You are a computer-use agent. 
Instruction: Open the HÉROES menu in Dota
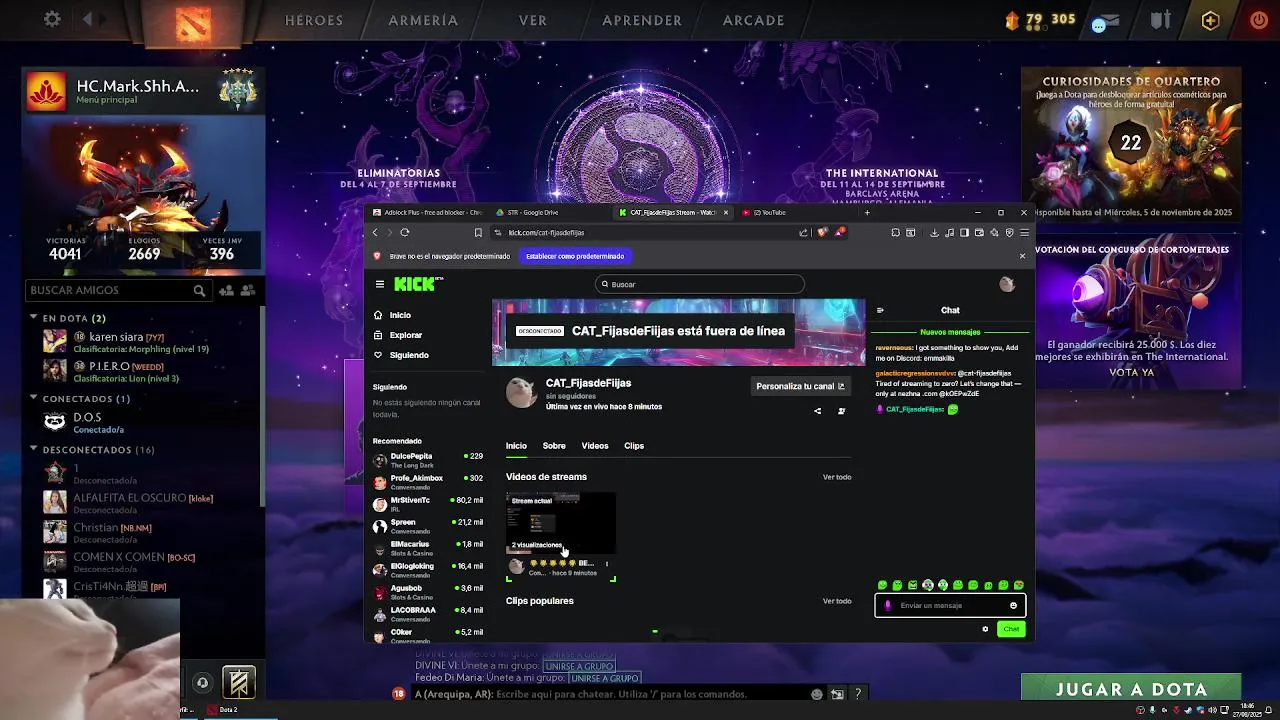tap(314, 20)
